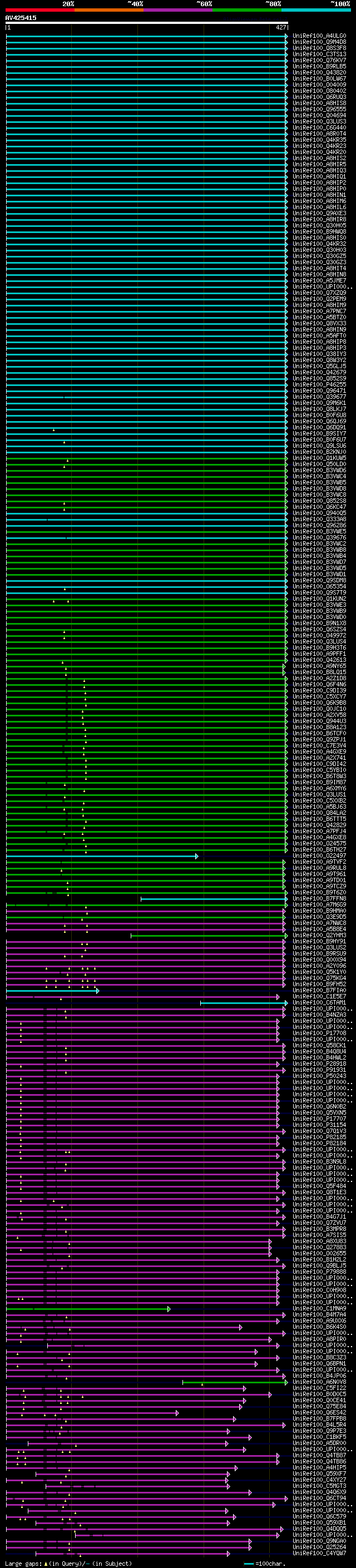Click the UniRef100_Q9AXE3 label
356x1568 pixels.
(x=319, y=213)
